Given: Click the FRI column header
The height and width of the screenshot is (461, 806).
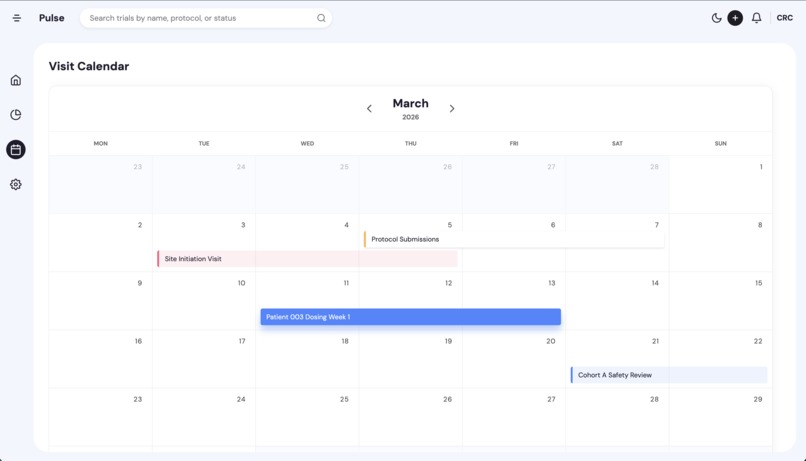Looking at the screenshot, I should pos(514,143).
